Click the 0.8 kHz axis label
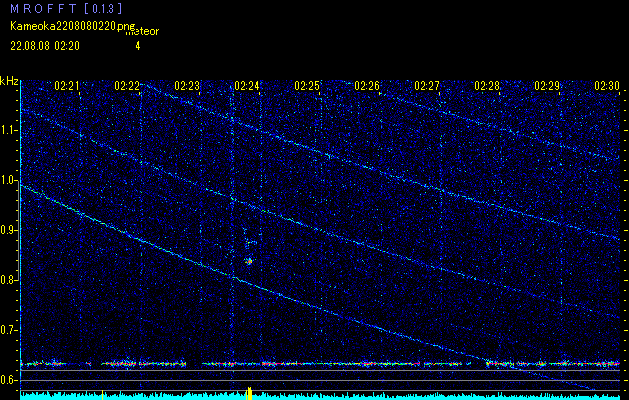The width and height of the screenshot is (629, 400). pos(8,280)
